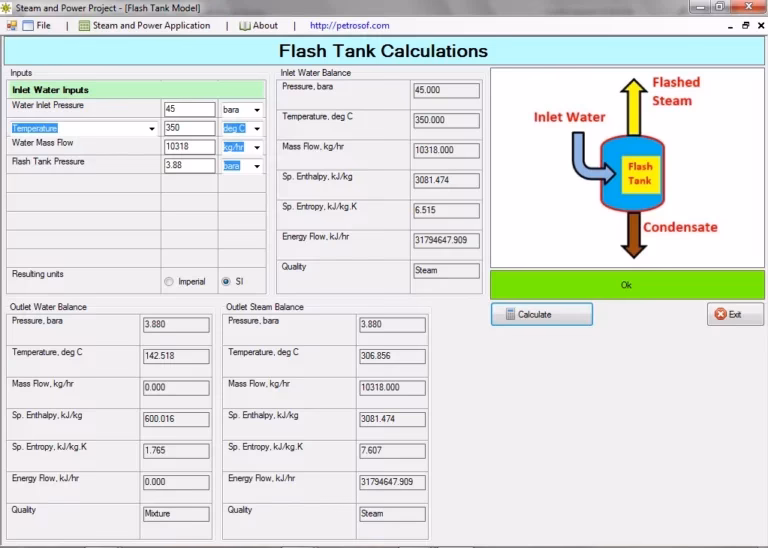
Task: Click the temperature value field showing 350
Action: [x=189, y=128]
